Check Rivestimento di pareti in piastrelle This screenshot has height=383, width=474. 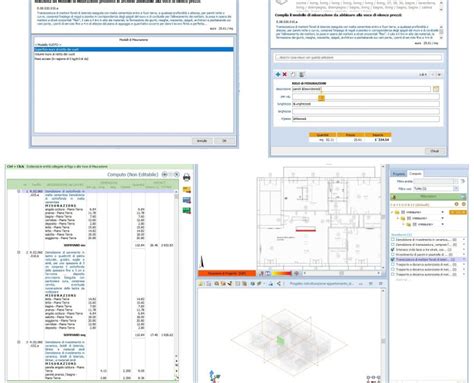(x=393, y=255)
